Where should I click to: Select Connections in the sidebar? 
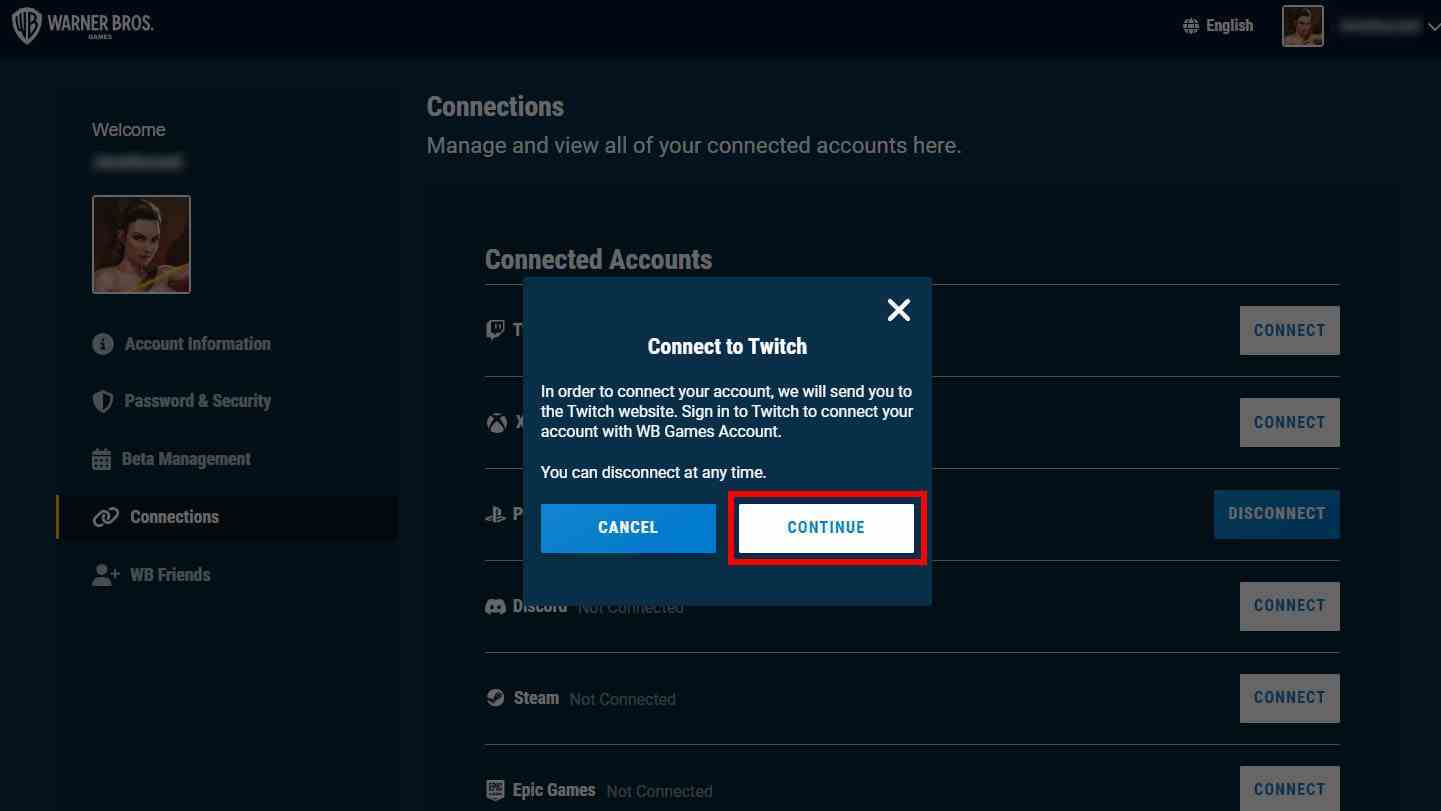coord(227,517)
